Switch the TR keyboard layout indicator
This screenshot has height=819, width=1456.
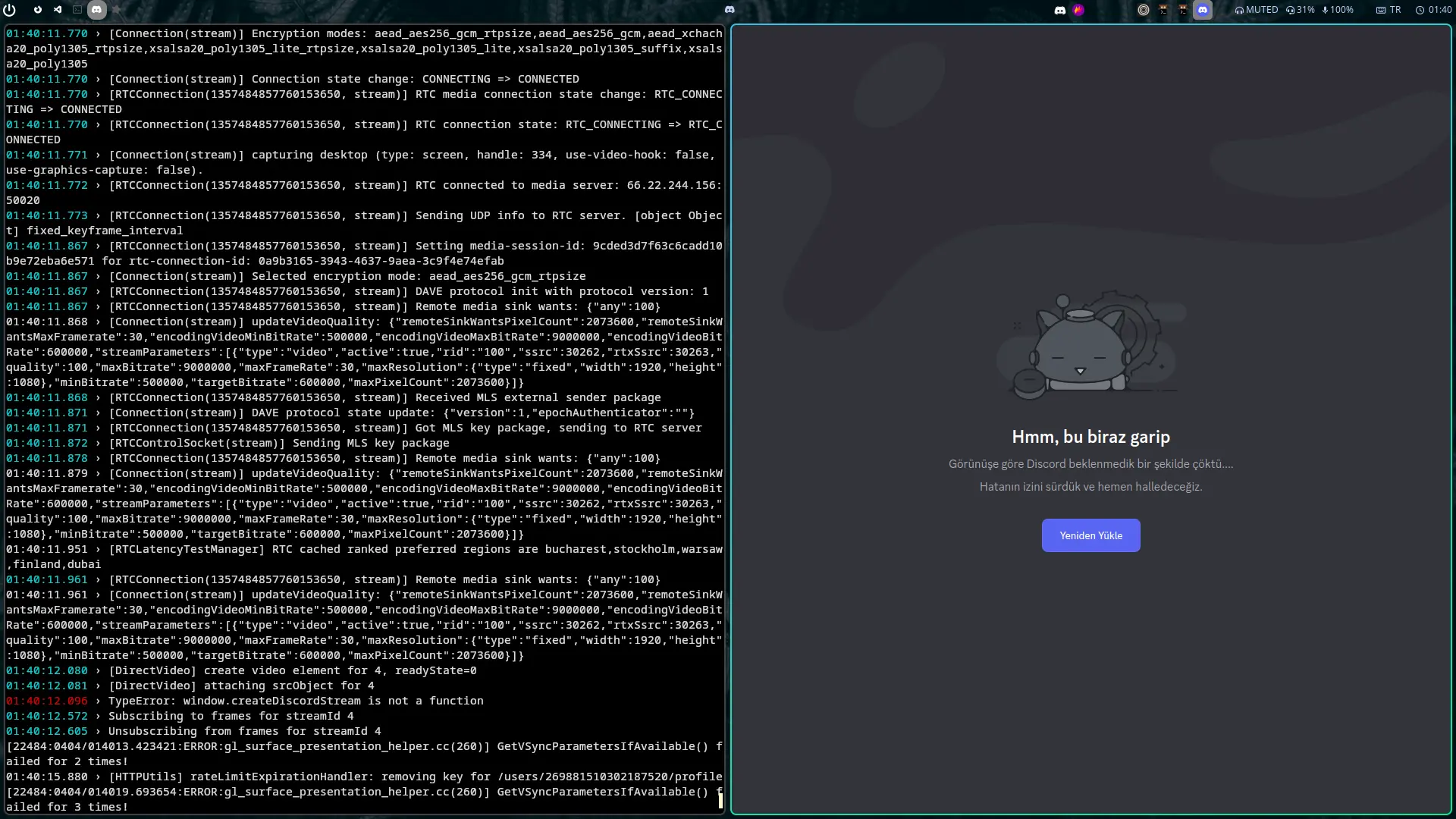click(x=1389, y=10)
